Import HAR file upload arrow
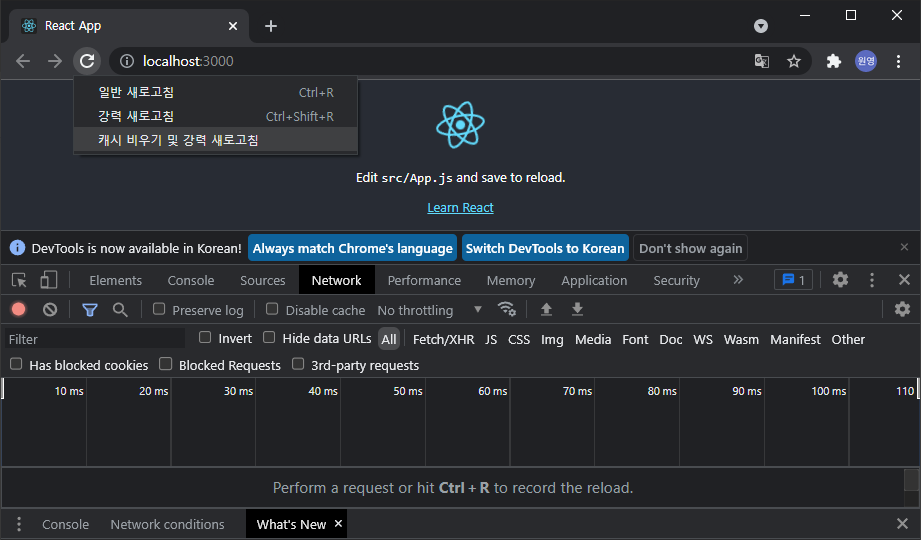 pyautogui.click(x=546, y=309)
